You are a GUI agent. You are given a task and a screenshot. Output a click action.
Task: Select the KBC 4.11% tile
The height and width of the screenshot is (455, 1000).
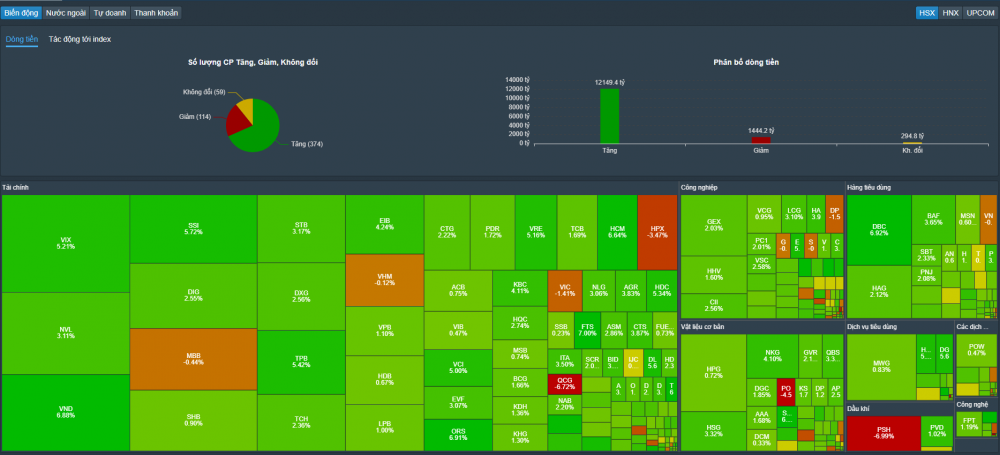pos(520,287)
